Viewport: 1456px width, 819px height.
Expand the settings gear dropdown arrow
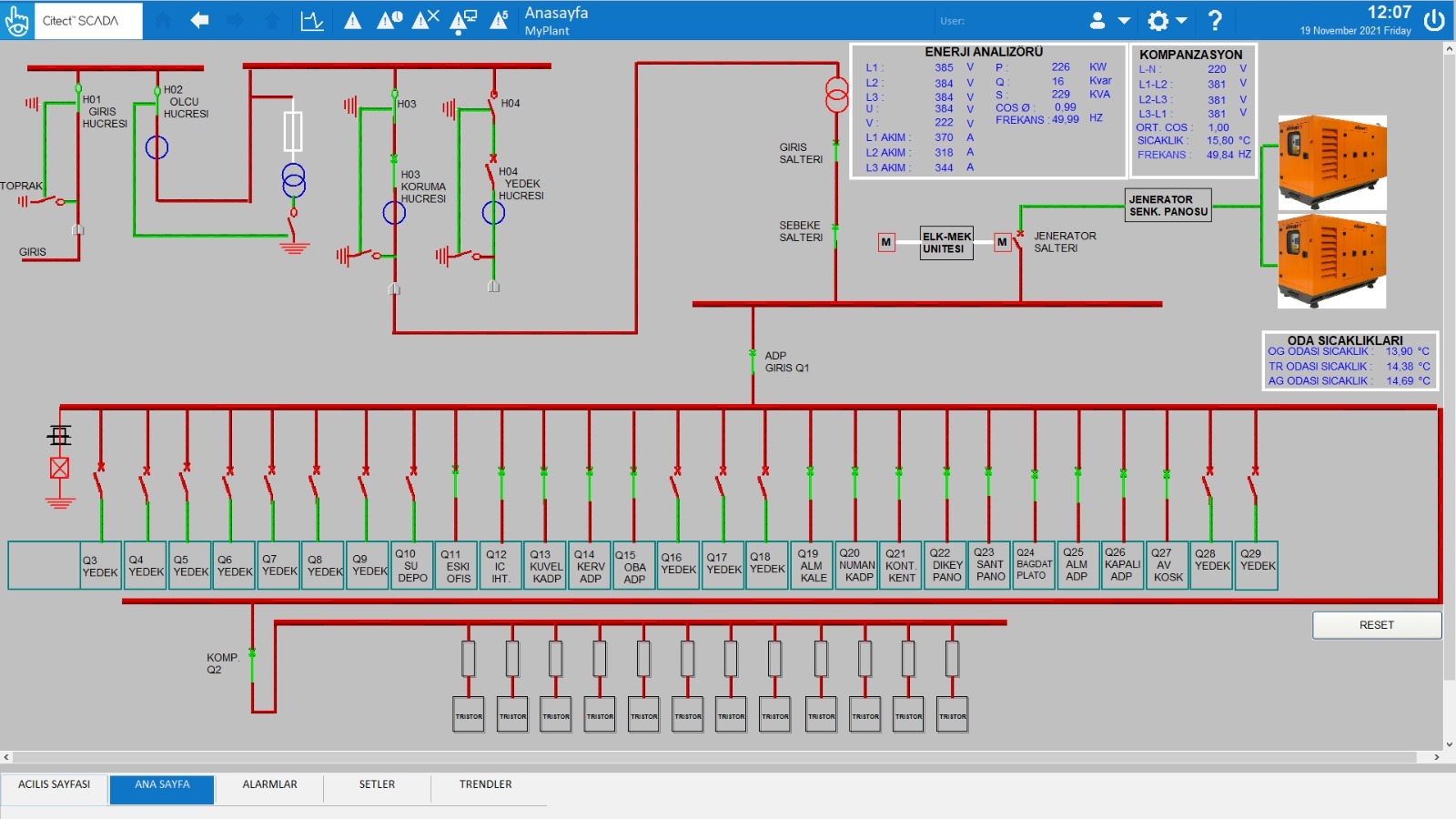point(1181,20)
